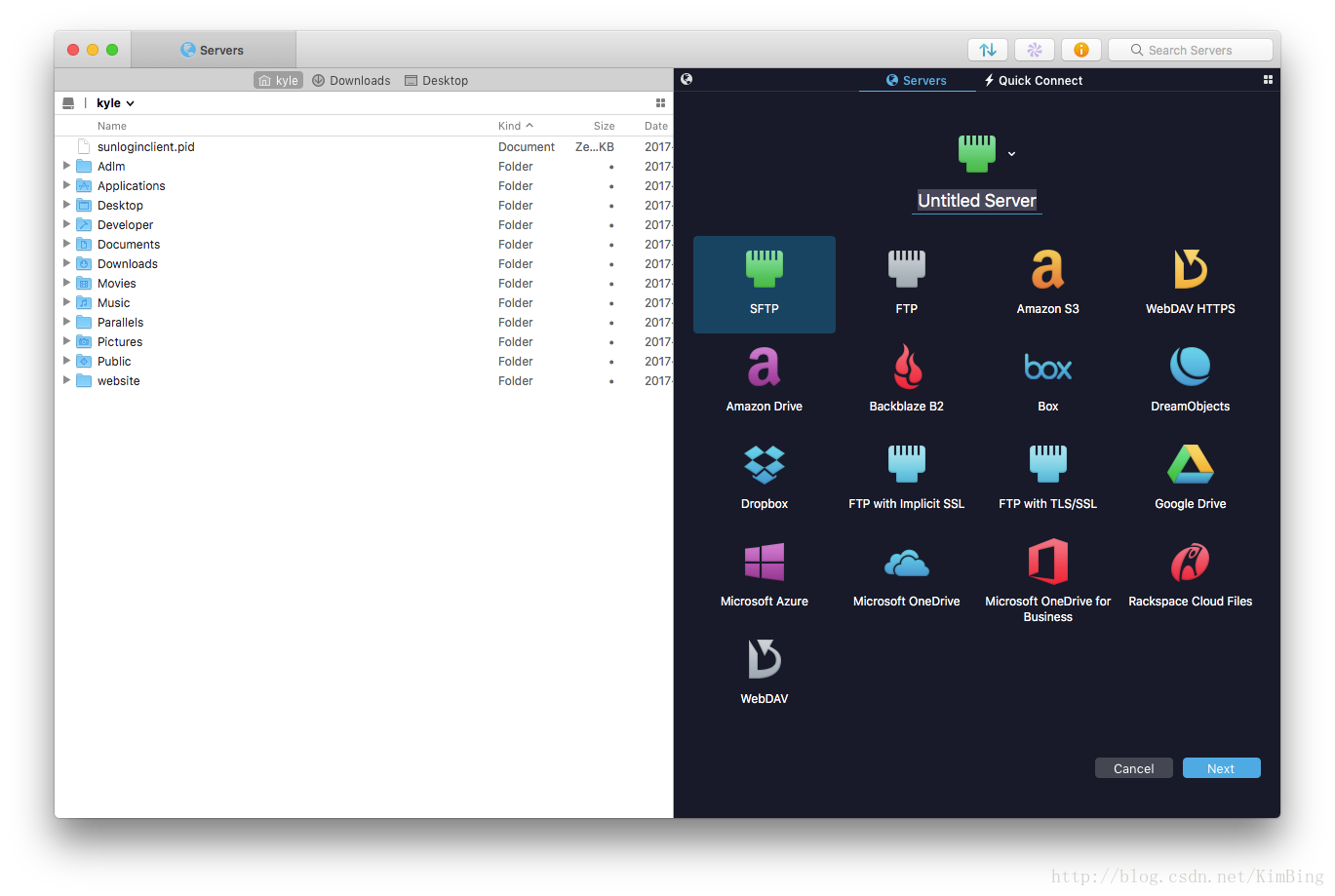
Task: Expand the Developer folder
Action: point(66,224)
